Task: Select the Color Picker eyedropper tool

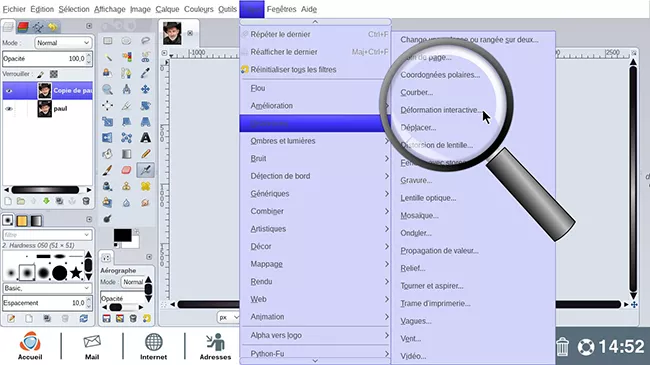Action: [x=145, y=73]
